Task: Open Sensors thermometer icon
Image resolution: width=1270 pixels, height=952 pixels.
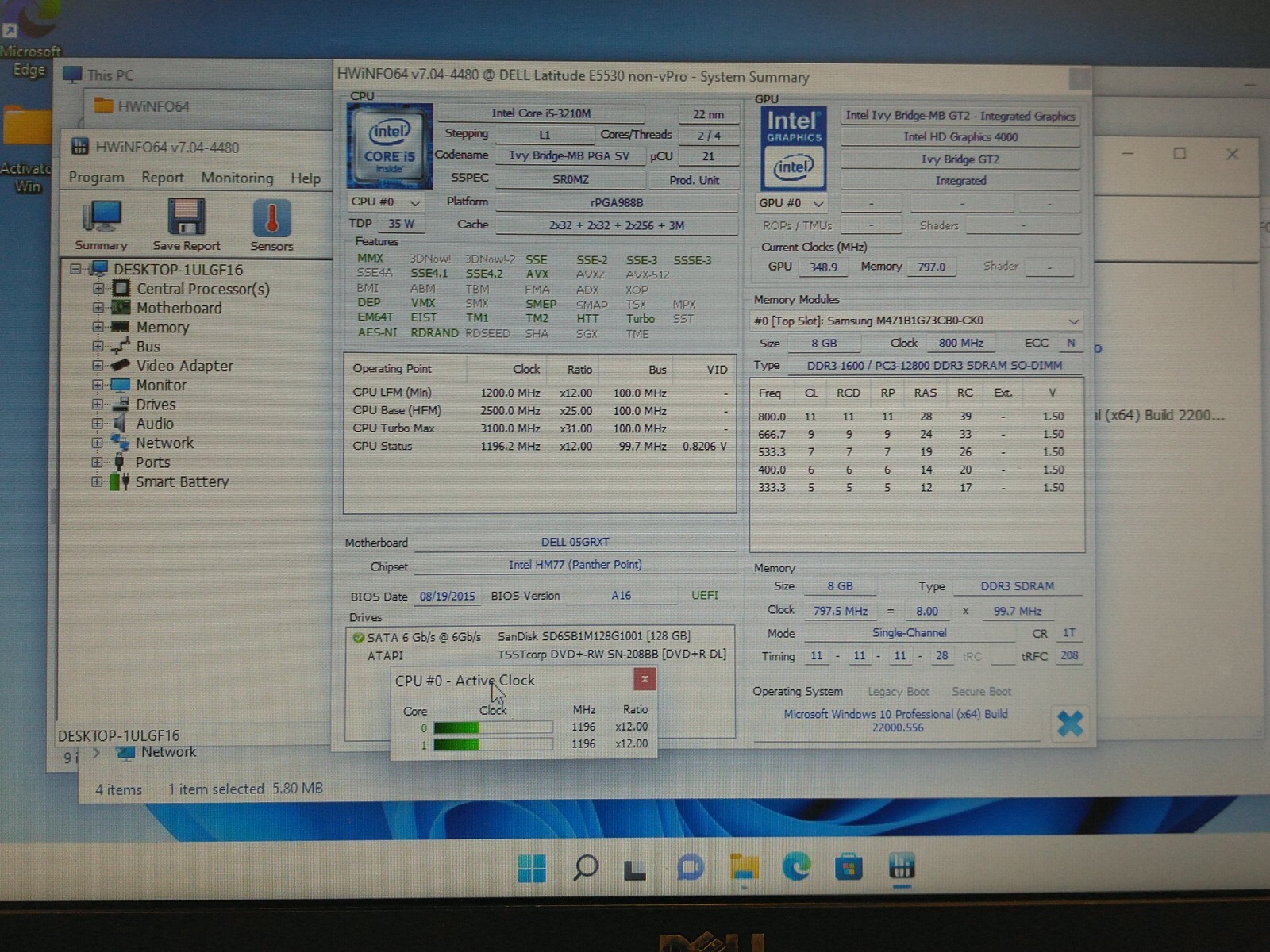Action: coord(271,218)
